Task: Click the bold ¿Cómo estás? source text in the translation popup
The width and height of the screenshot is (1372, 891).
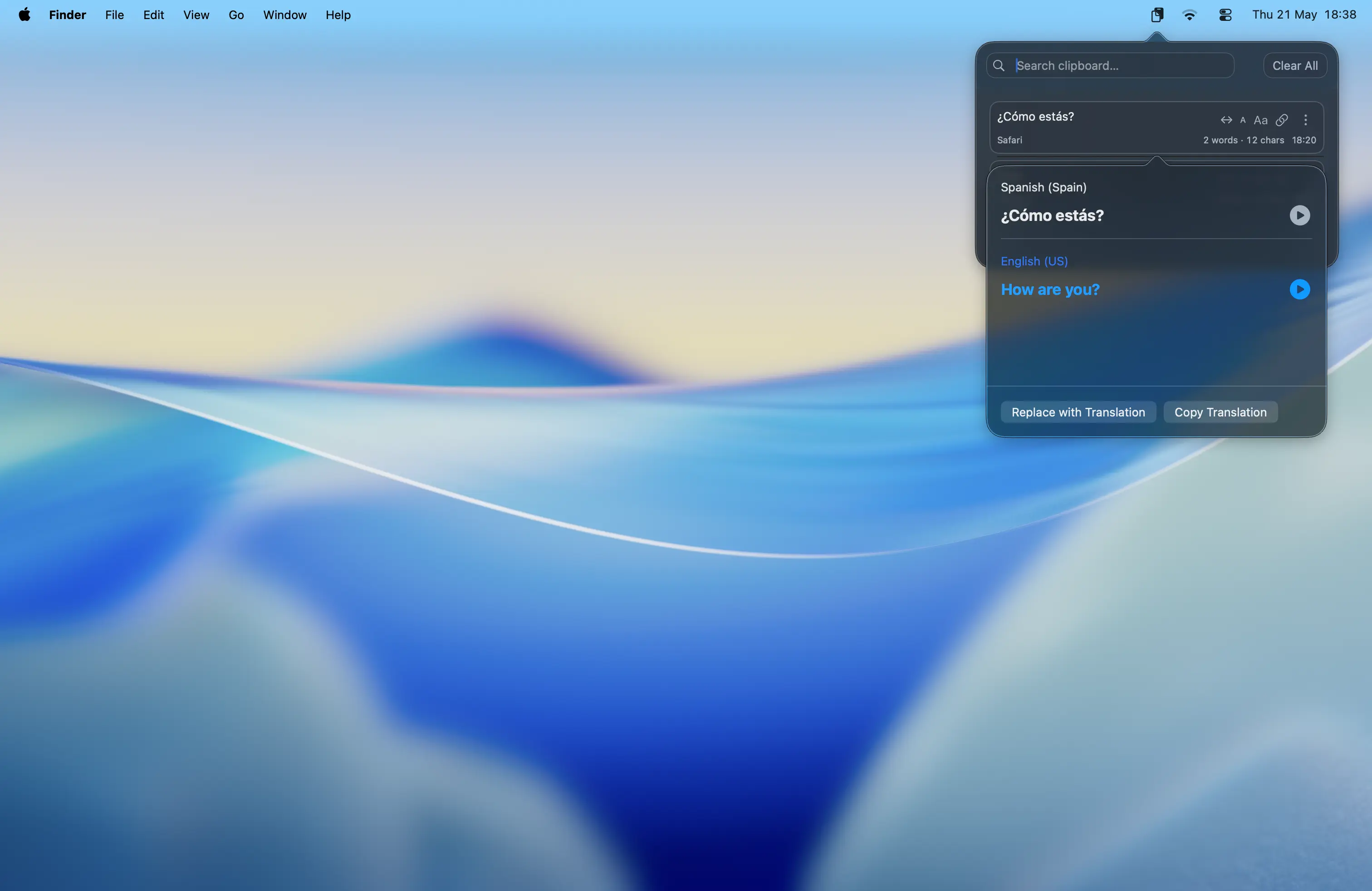Action: (x=1052, y=215)
